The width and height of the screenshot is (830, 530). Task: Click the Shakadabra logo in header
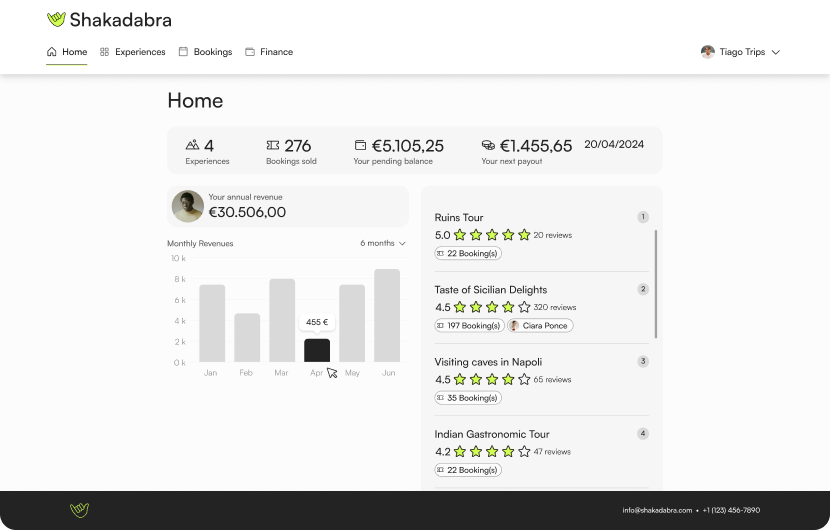[109, 20]
